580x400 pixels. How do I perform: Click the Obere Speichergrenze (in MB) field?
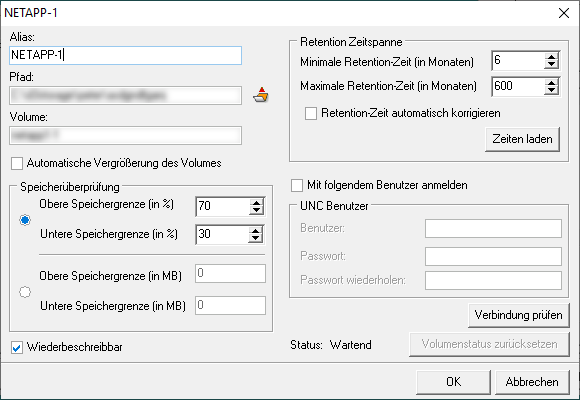click(230, 273)
